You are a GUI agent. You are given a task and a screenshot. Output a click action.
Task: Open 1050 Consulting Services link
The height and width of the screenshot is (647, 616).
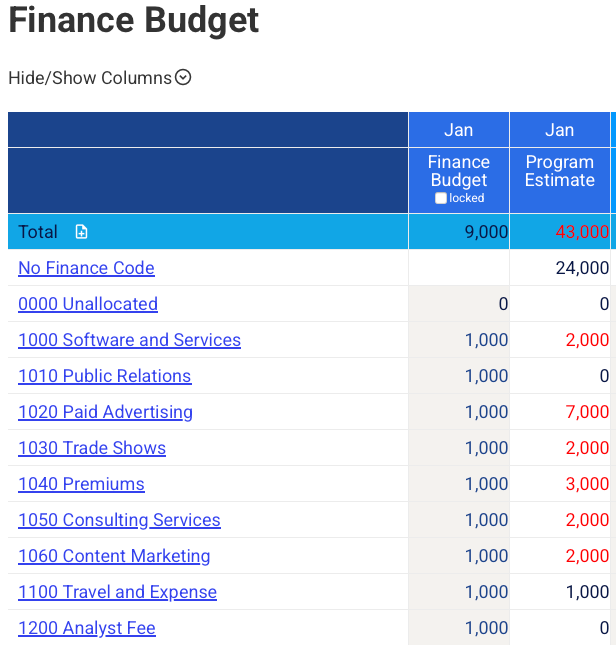point(119,520)
